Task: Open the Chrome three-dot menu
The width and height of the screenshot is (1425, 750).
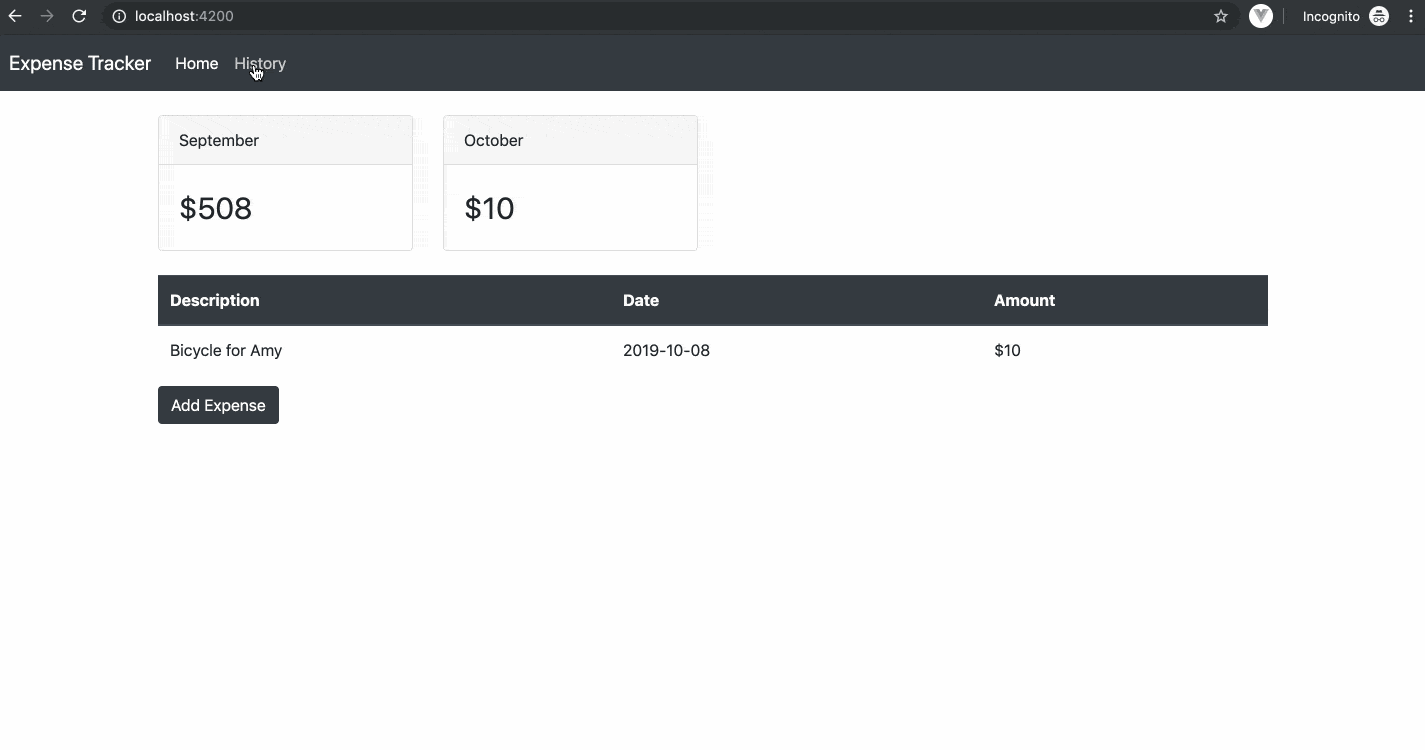Action: tap(1411, 16)
